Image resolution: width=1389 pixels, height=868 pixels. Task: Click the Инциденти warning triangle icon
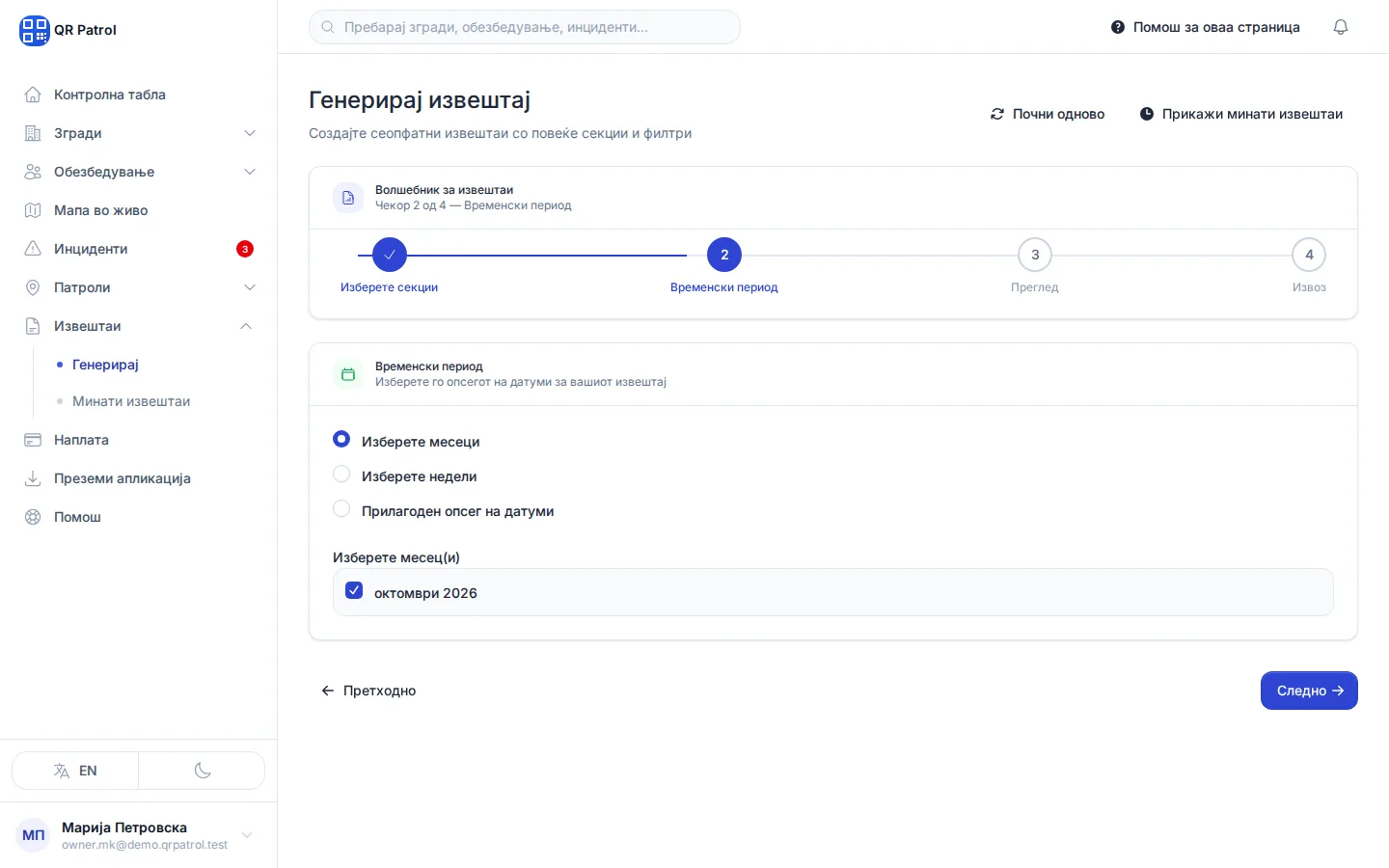click(33, 249)
